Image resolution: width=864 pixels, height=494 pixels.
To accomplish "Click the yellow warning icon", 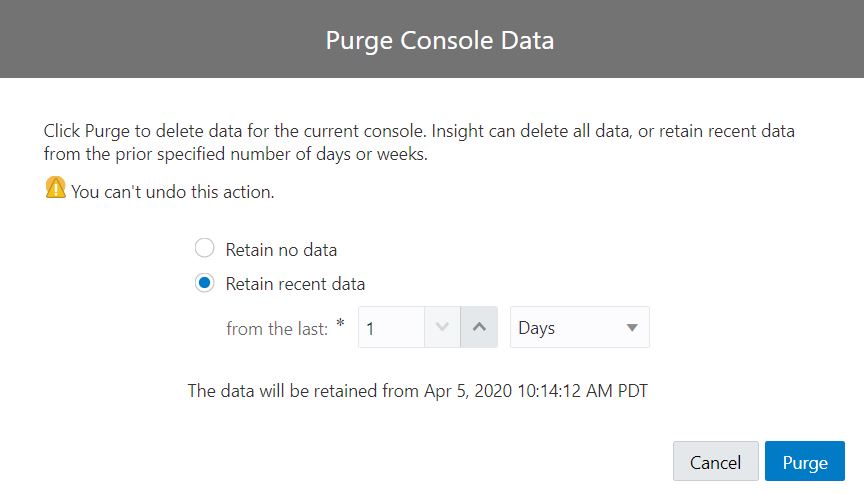I will [x=56, y=188].
